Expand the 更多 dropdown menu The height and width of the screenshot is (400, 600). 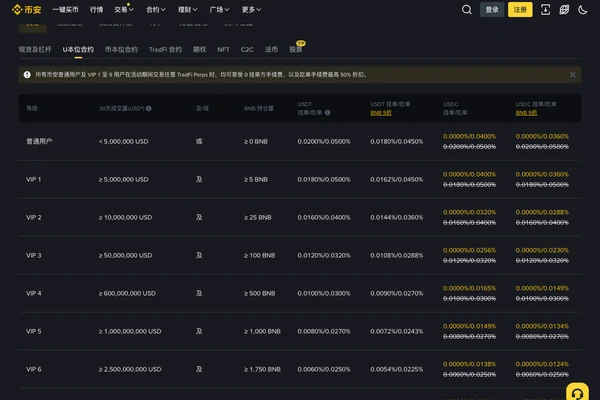pos(251,10)
